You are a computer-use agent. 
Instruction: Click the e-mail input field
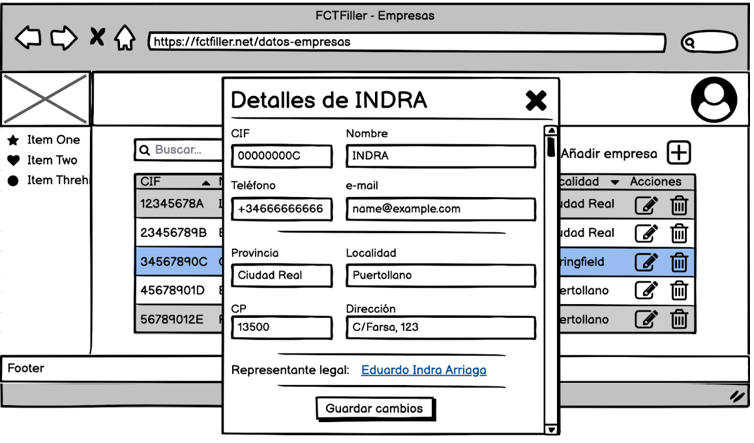tap(440, 209)
